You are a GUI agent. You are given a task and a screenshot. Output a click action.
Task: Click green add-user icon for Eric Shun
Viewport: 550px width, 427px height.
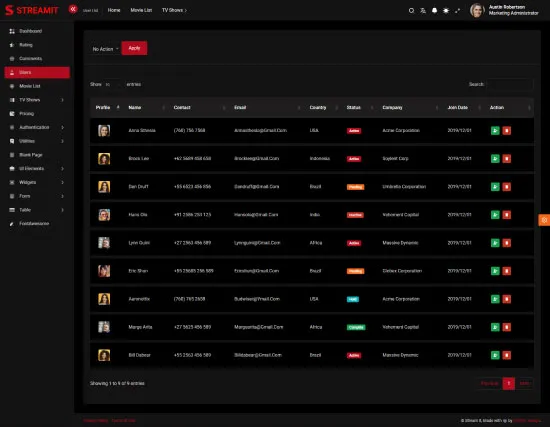point(495,271)
